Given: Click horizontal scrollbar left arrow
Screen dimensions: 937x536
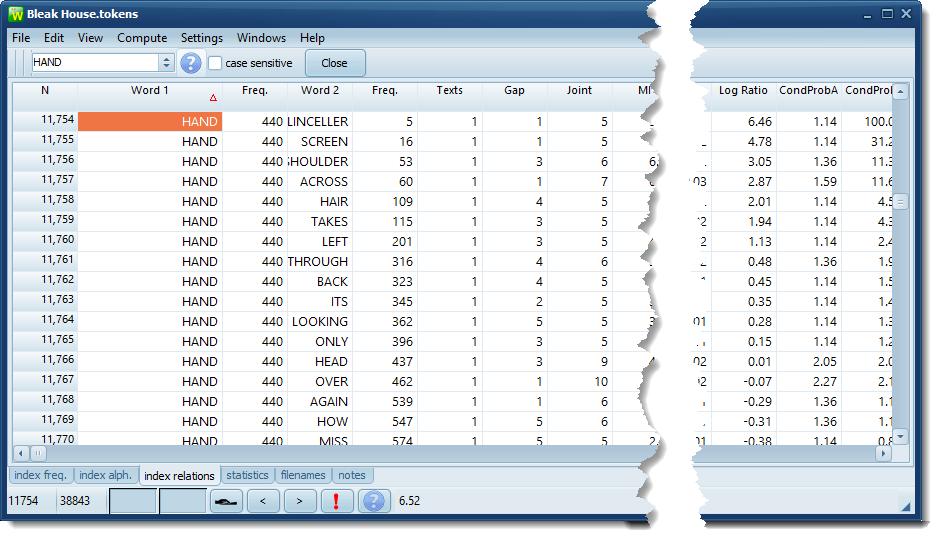Looking at the screenshot, I should [x=20, y=454].
